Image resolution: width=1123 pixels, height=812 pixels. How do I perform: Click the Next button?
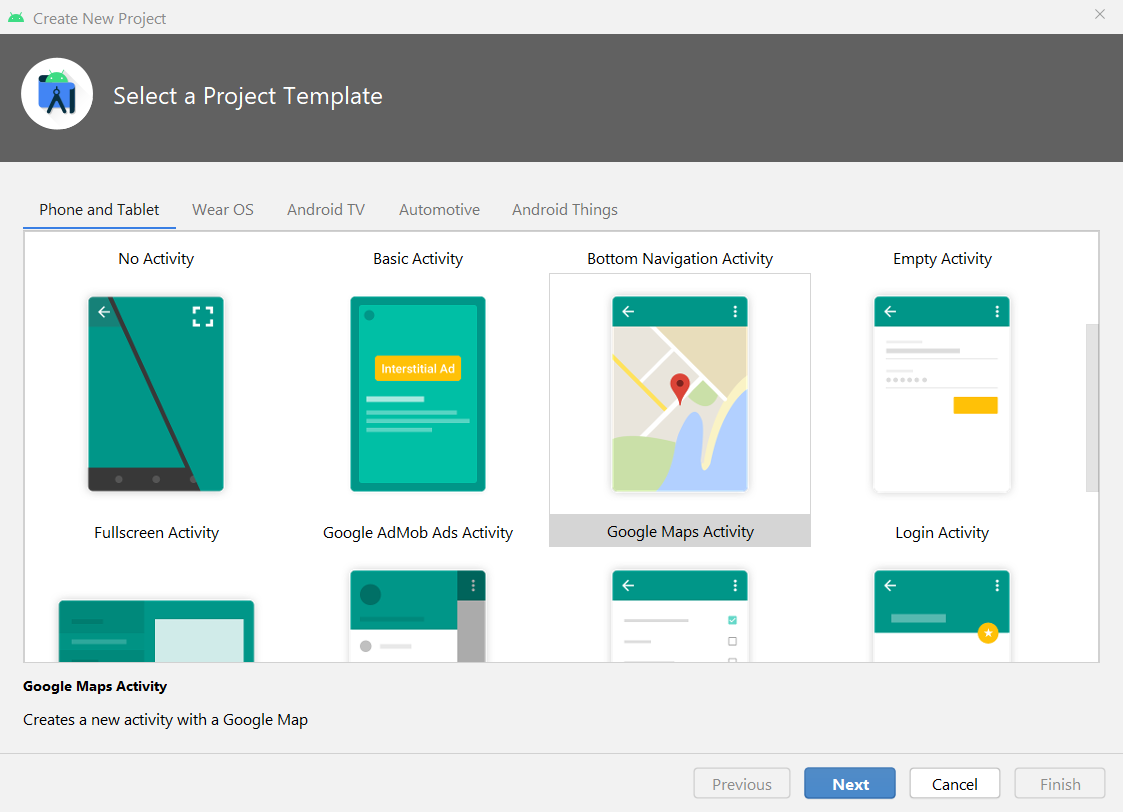click(x=849, y=783)
